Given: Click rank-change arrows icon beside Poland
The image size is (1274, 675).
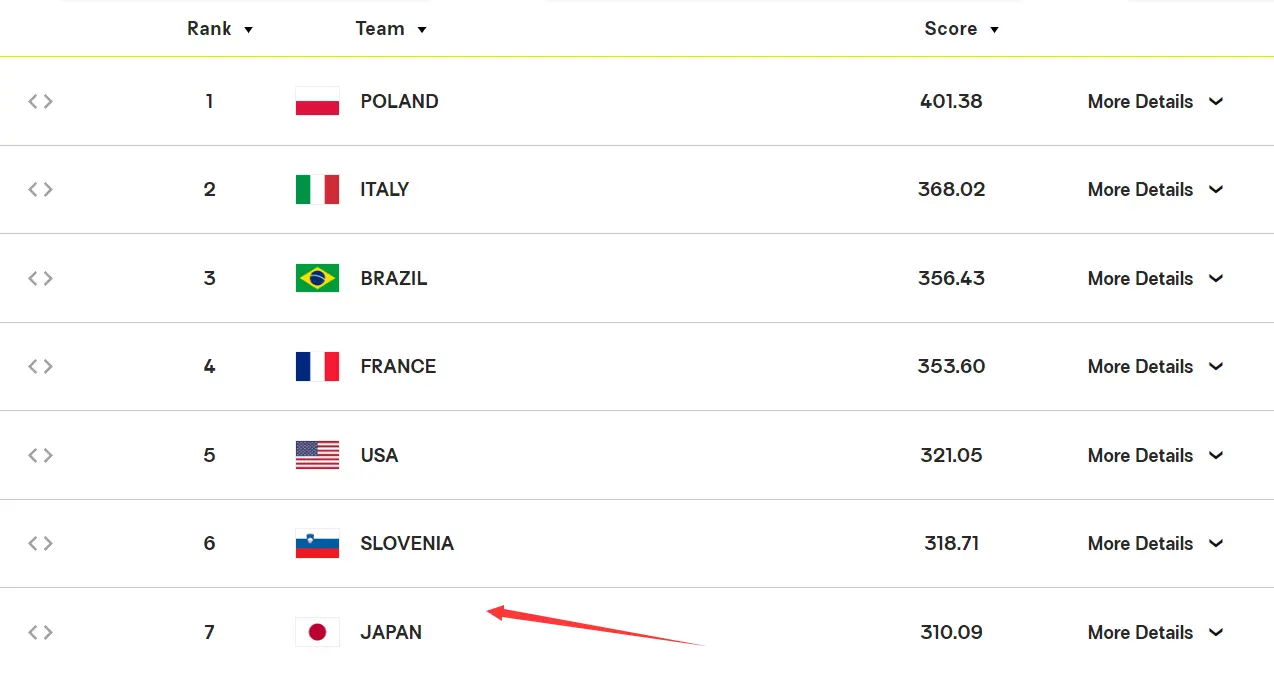Looking at the screenshot, I should [40, 101].
